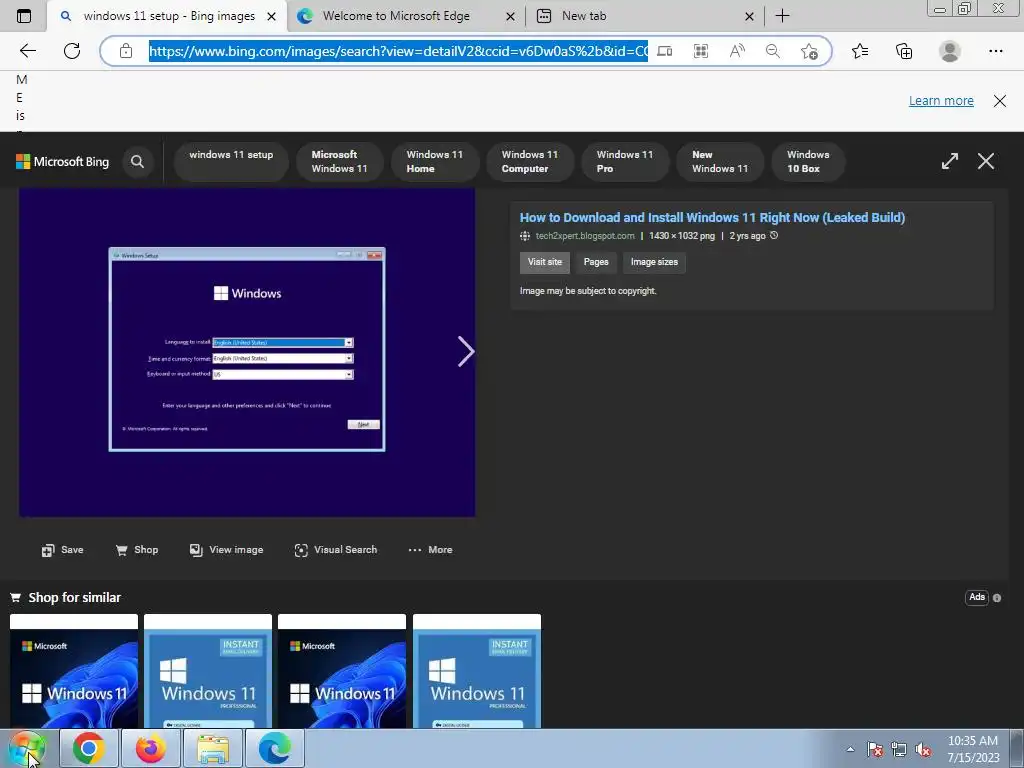Open the Image sizes tab

pos(654,262)
